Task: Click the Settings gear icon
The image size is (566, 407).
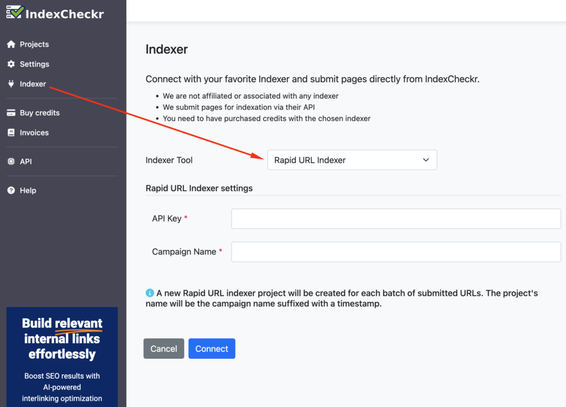Action: tap(11, 64)
